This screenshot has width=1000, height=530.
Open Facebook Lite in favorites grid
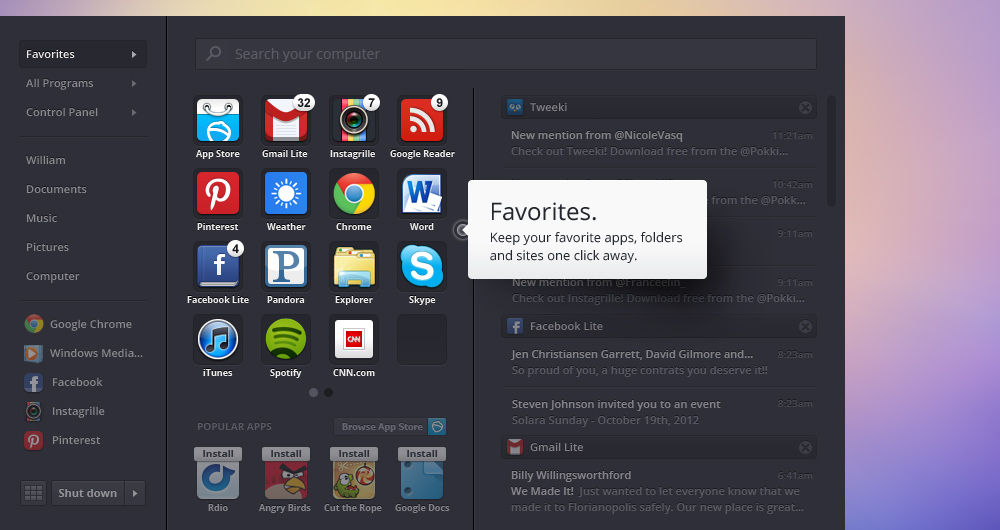[217, 266]
